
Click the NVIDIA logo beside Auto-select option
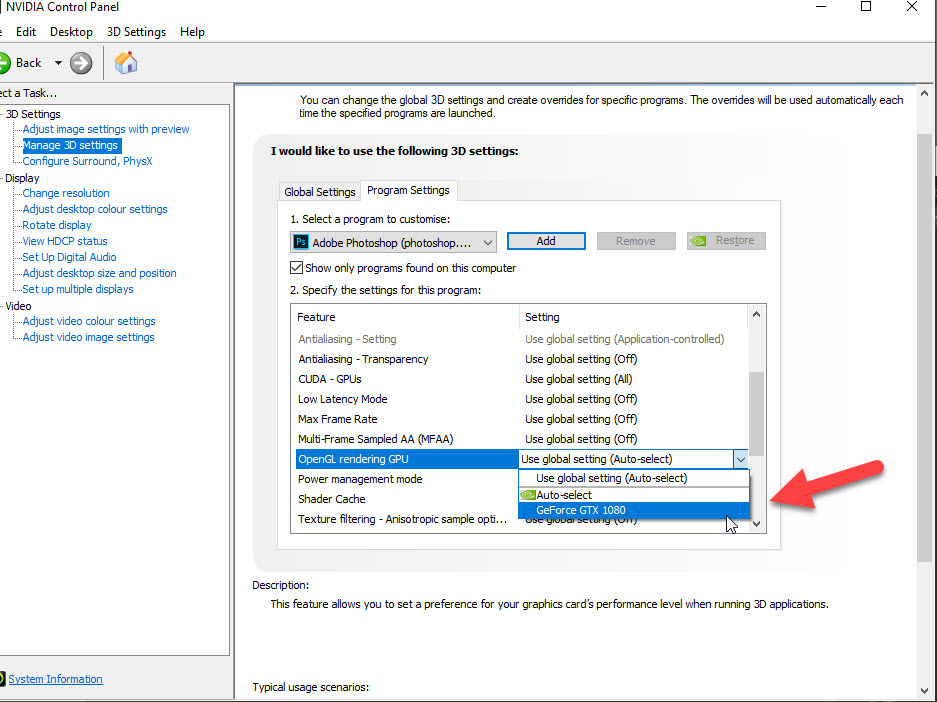tap(528, 495)
